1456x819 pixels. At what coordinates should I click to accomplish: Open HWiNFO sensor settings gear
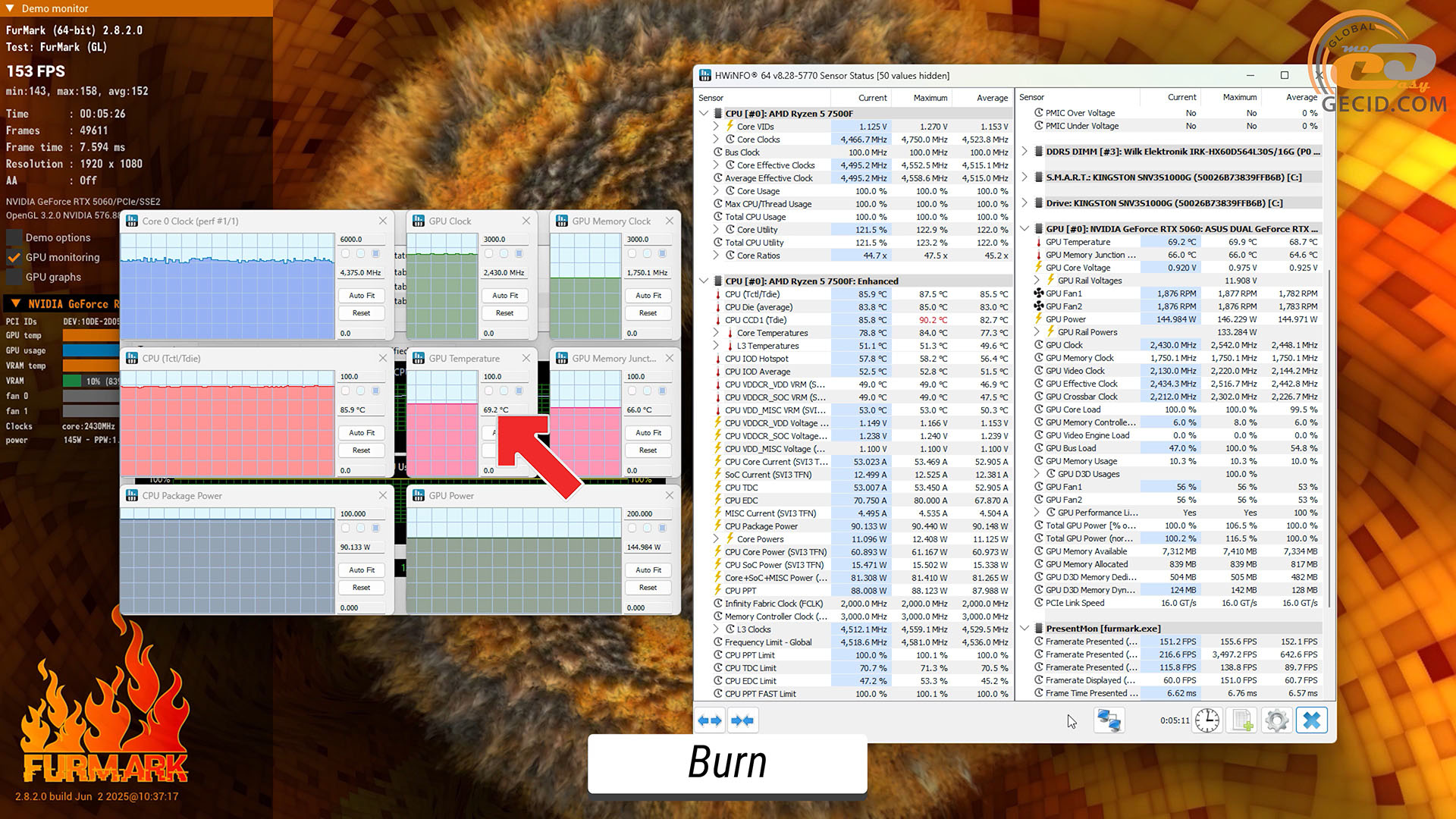[x=1277, y=720]
